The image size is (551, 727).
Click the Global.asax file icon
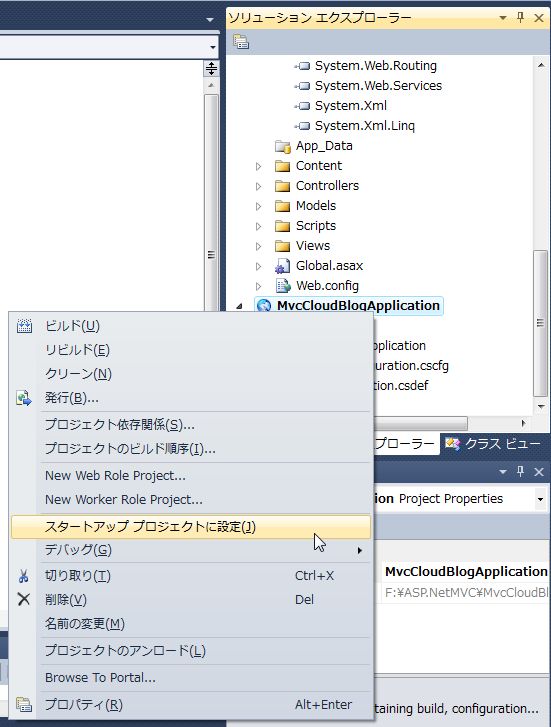(x=282, y=266)
